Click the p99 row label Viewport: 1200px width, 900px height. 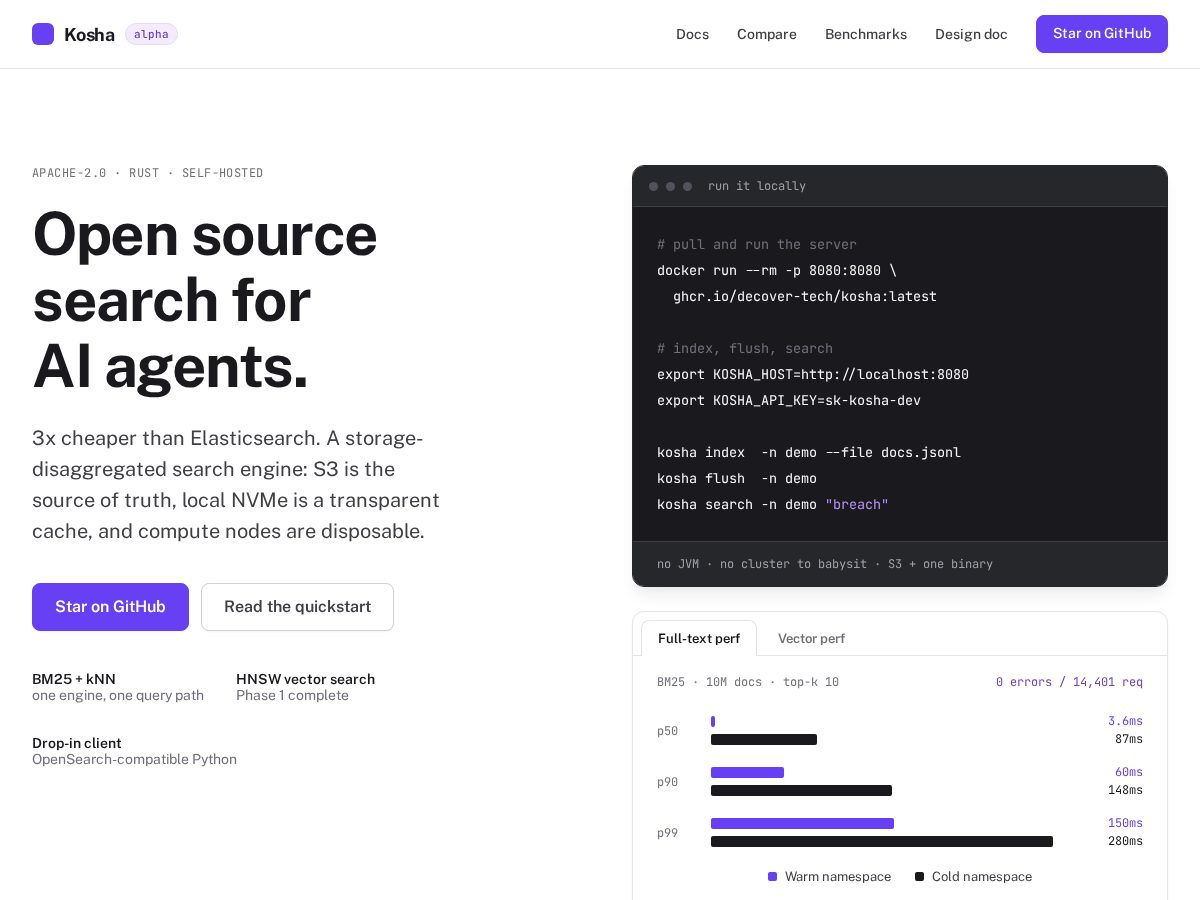(x=667, y=833)
